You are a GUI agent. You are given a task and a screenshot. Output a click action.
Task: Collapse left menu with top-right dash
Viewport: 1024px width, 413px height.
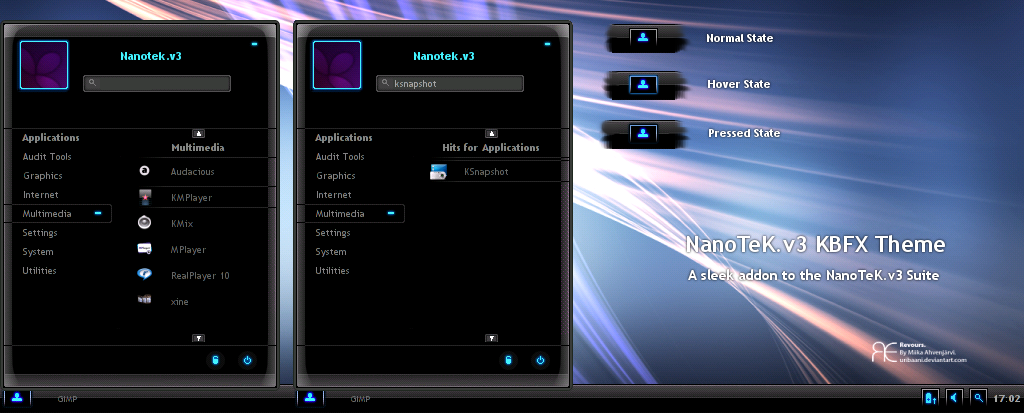254,44
